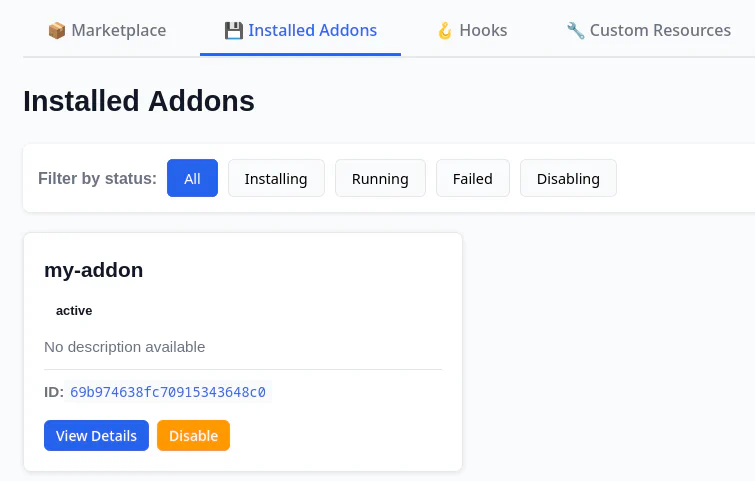Click the wrench icon beside Custom Resources
This screenshot has width=755, height=481.
(575, 30)
